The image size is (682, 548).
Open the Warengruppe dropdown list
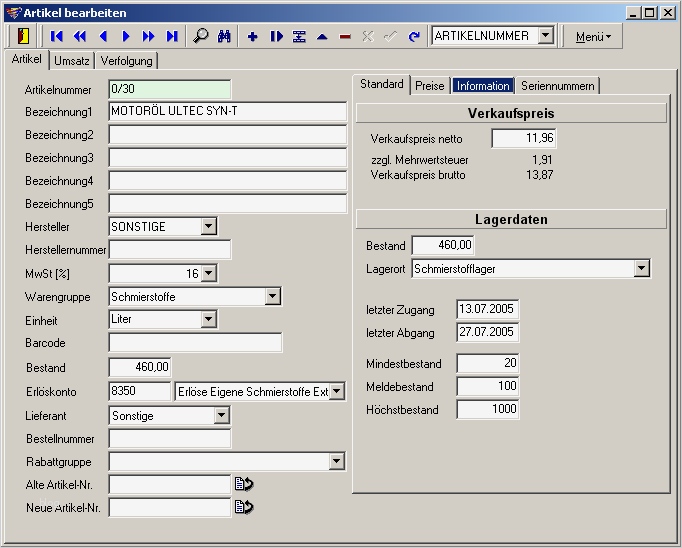(273, 296)
